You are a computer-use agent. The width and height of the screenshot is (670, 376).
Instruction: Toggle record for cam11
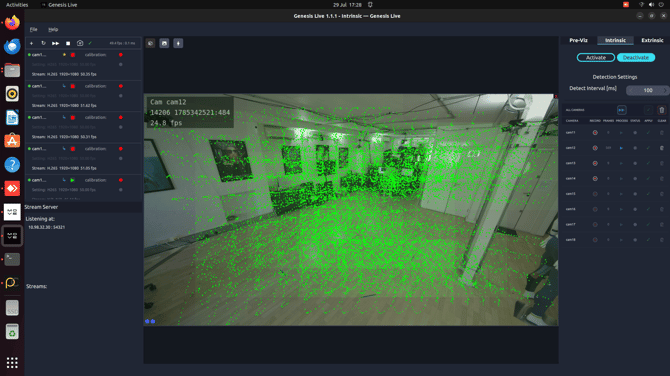coord(595,132)
